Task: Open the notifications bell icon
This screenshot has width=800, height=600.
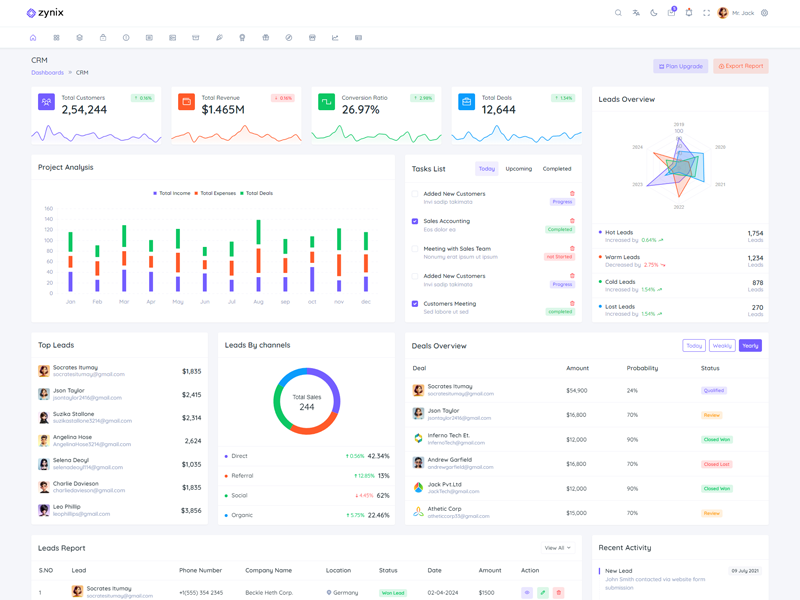Action: tap(689, 13)
